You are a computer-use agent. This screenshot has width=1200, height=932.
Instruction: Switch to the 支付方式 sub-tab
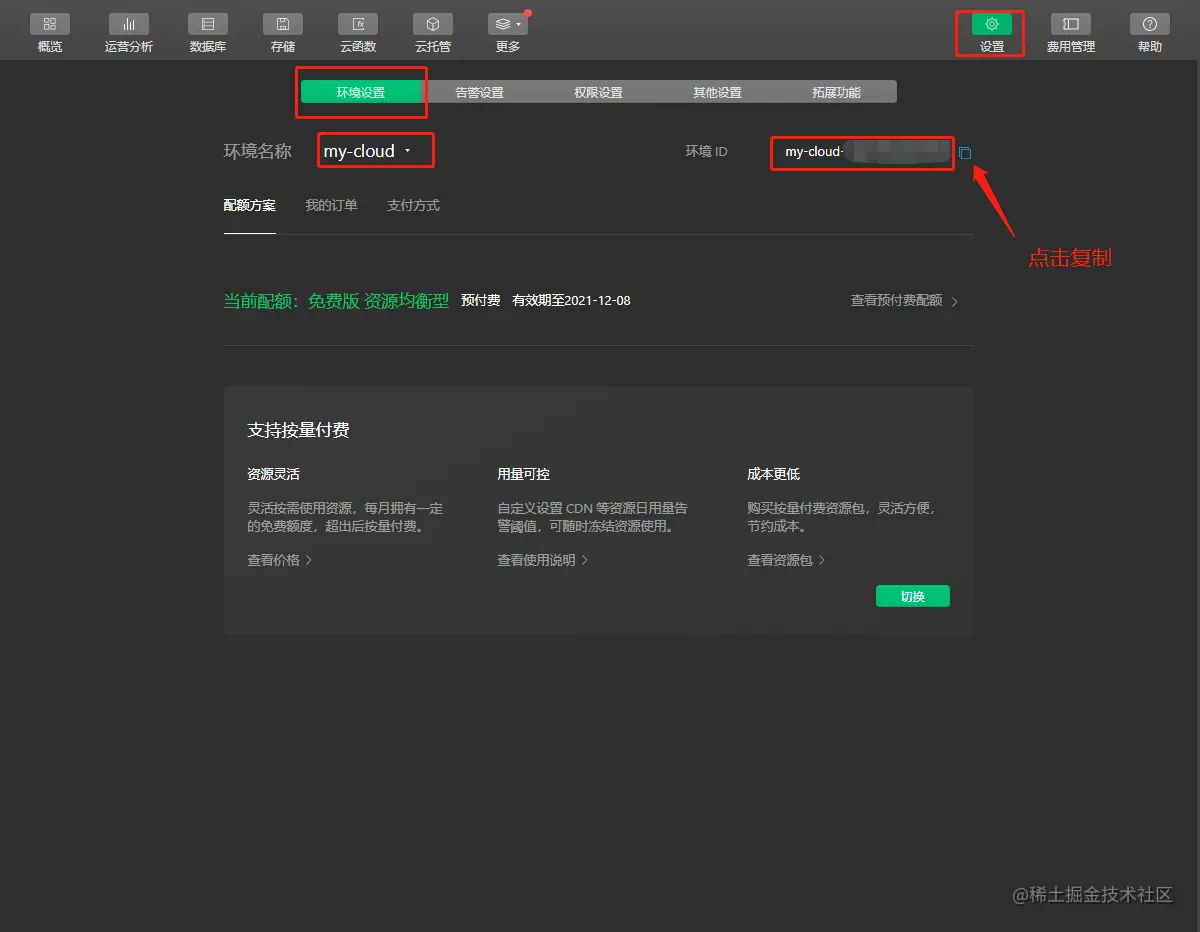[x=413, y=206]
